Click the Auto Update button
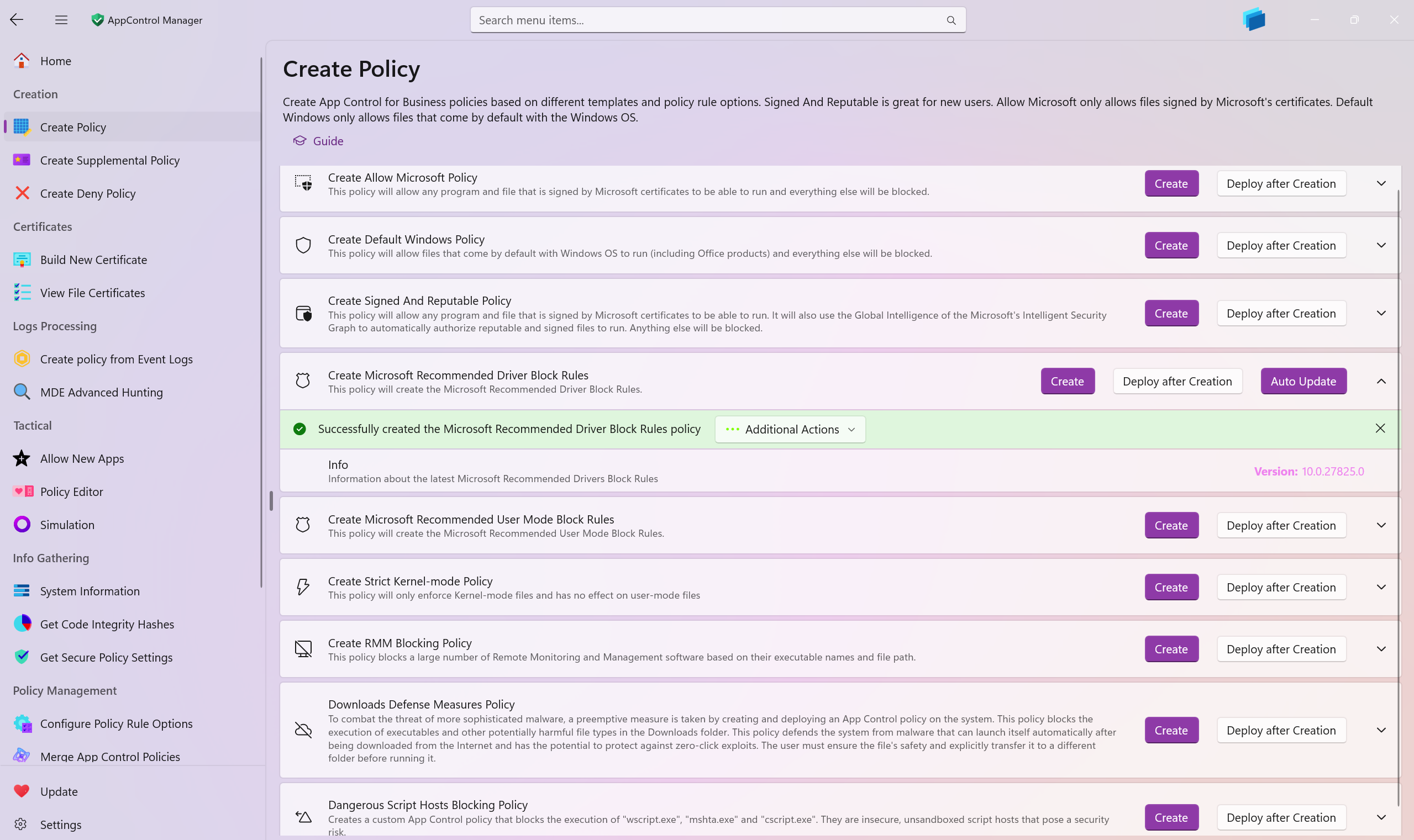This screenshot has width=1414, height=840. click(x=1303, y=381)
